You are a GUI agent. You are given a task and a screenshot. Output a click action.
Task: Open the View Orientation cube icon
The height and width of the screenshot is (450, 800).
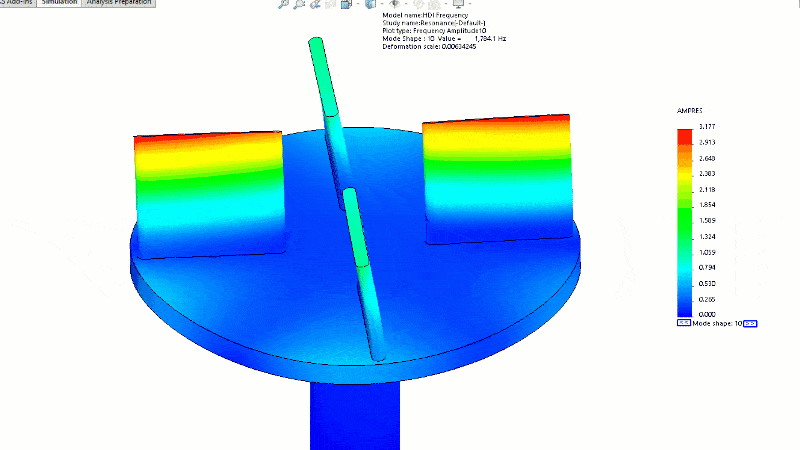[345, 4]
